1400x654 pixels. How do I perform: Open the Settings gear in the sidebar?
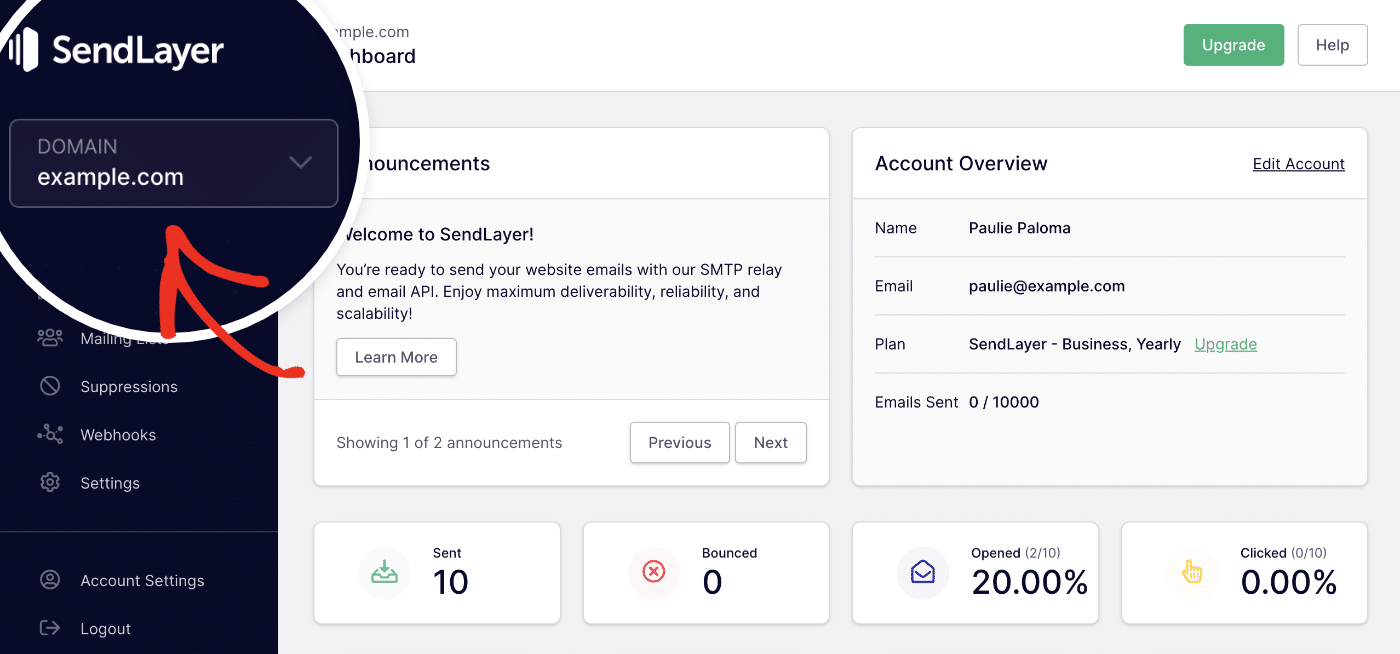[x=50, y=483]
